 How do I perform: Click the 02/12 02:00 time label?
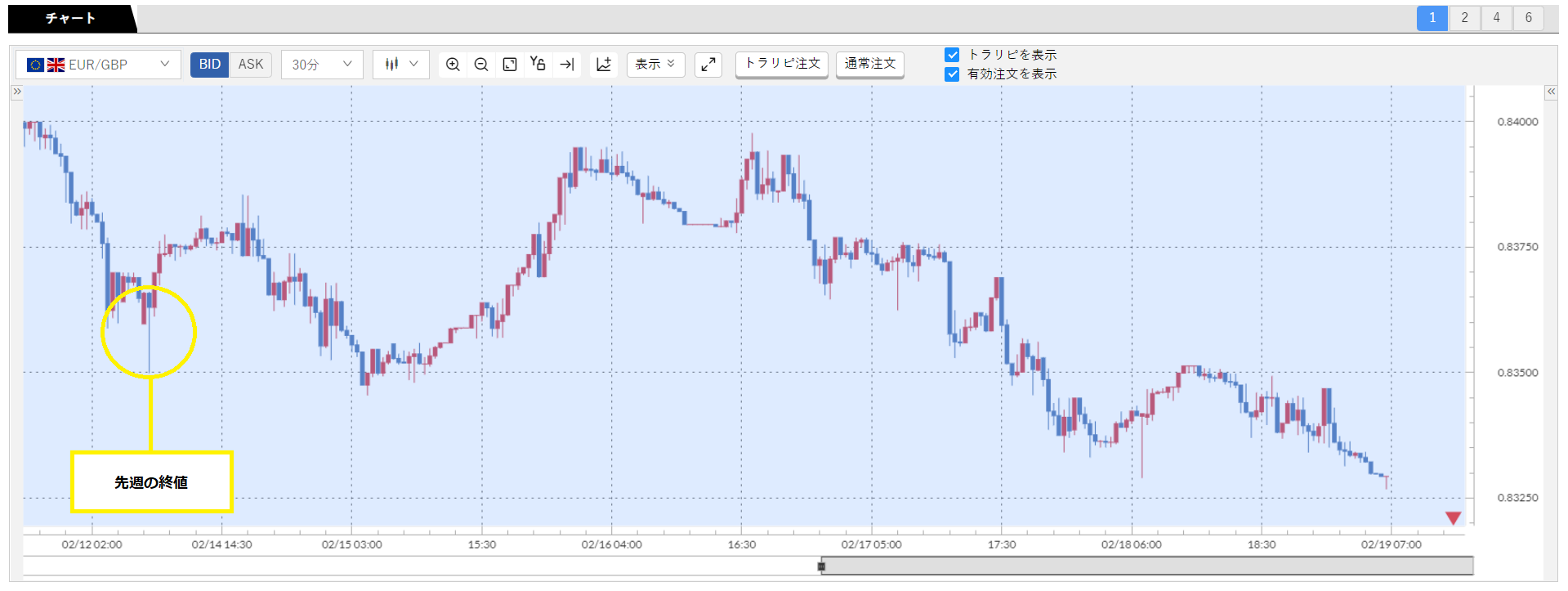coord(92,544)
